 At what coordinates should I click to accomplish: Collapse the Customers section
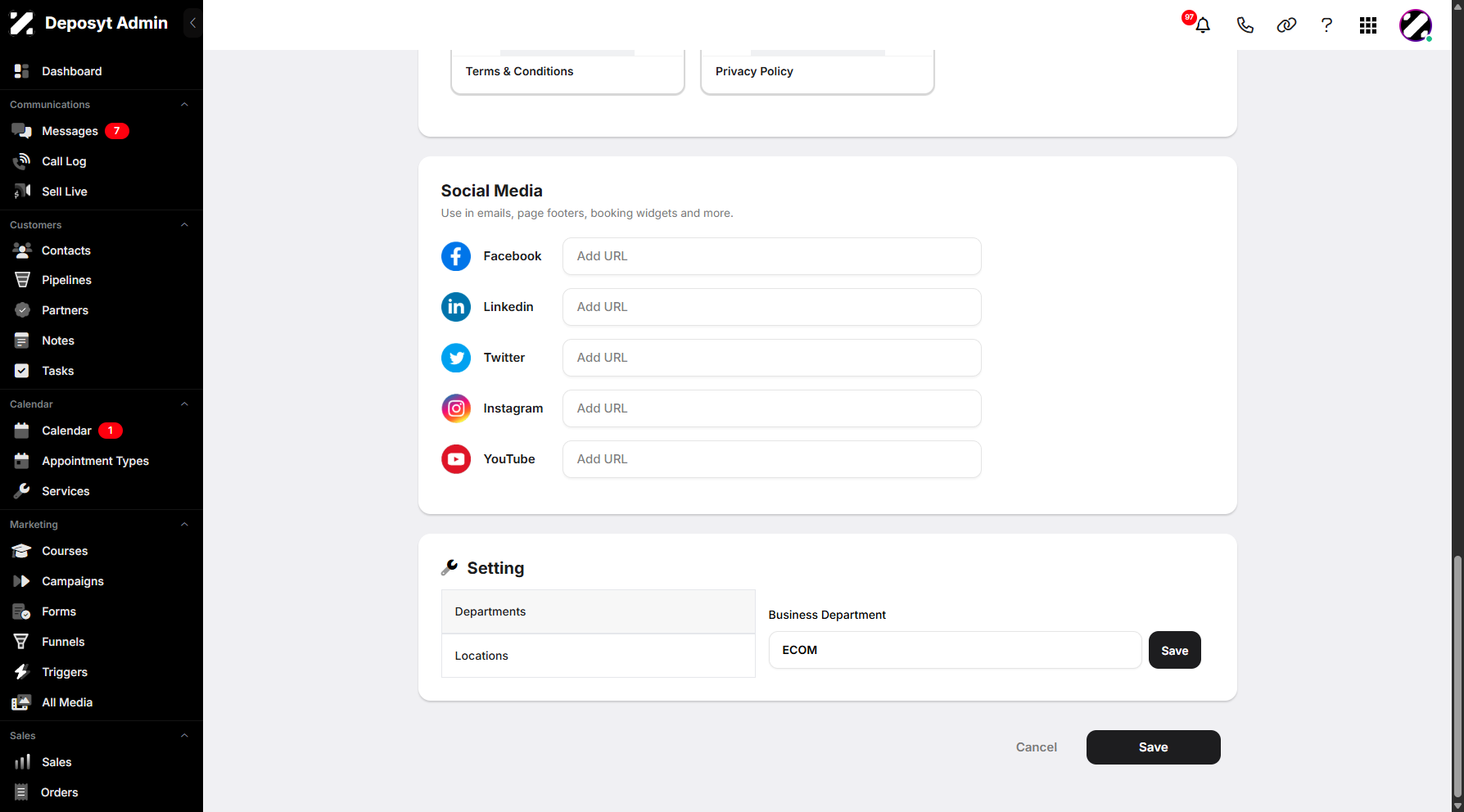tap(184, 225)
